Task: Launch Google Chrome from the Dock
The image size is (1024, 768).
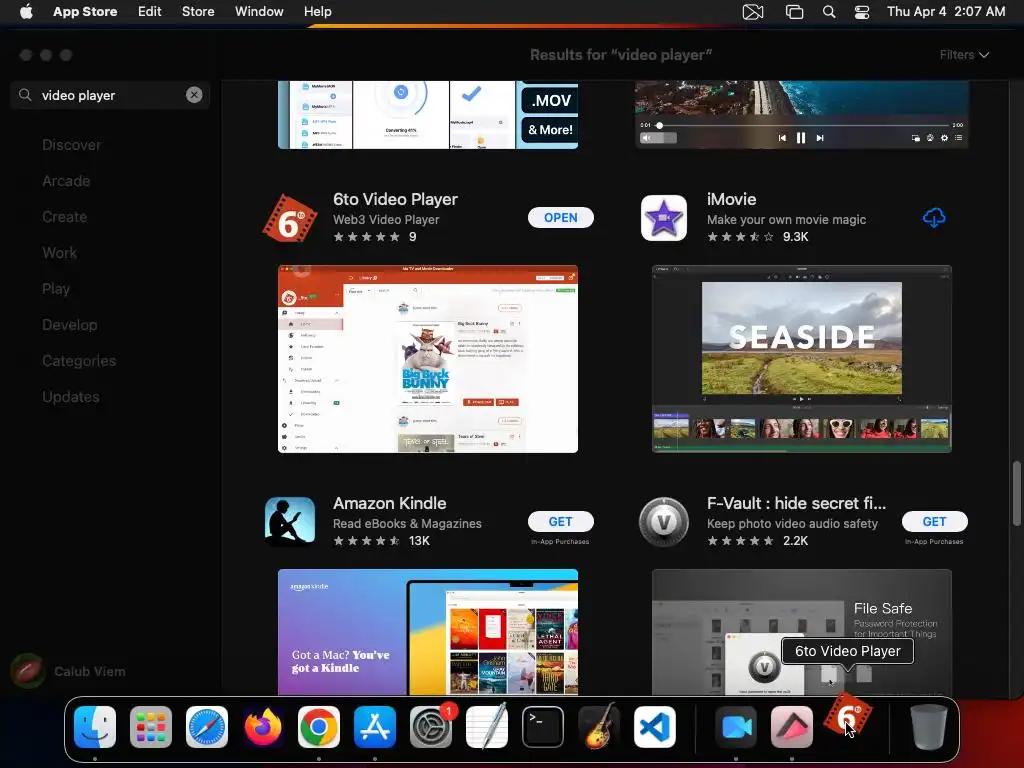Action: pyautogui.click(x=319, y=727)
